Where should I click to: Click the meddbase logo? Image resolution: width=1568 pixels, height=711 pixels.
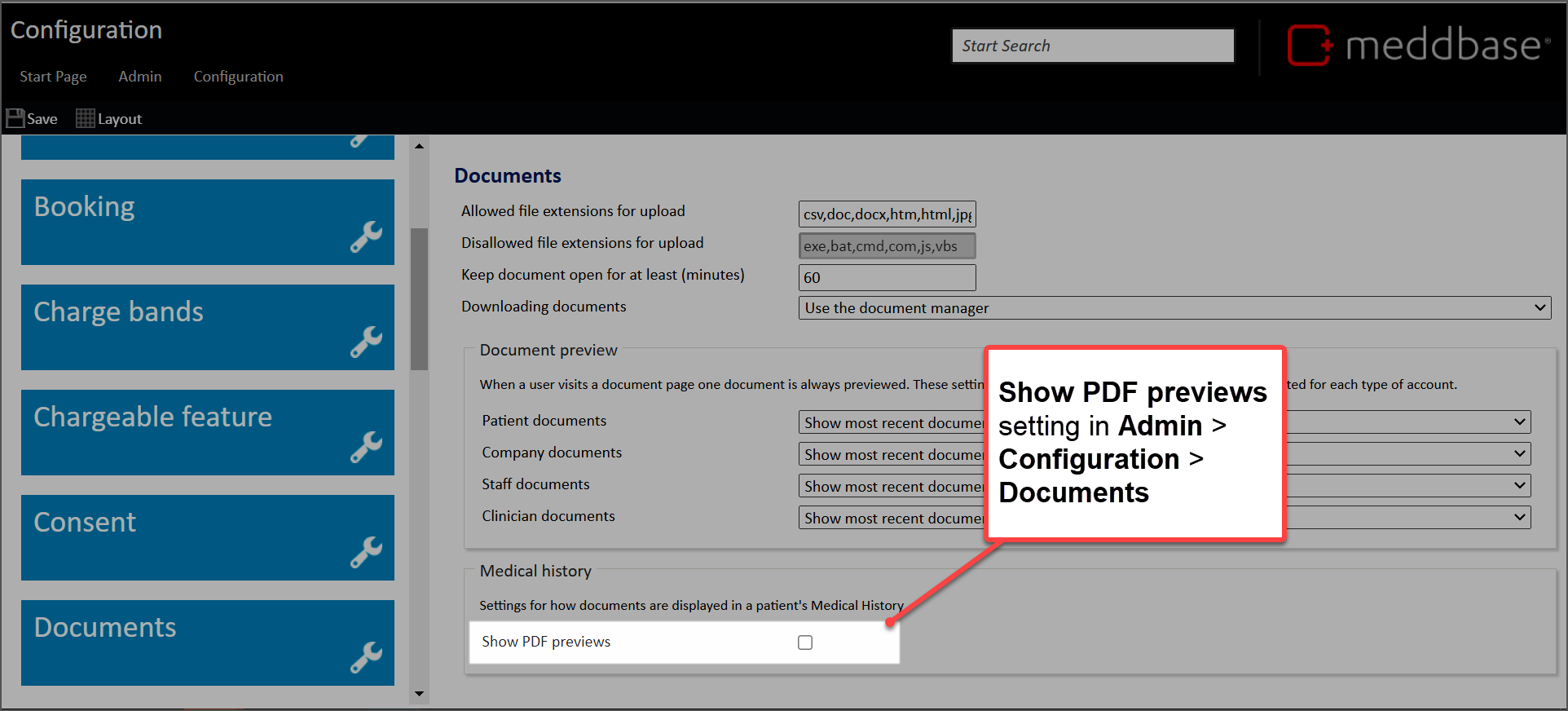pyautogui.click(x=1418, y=45)
